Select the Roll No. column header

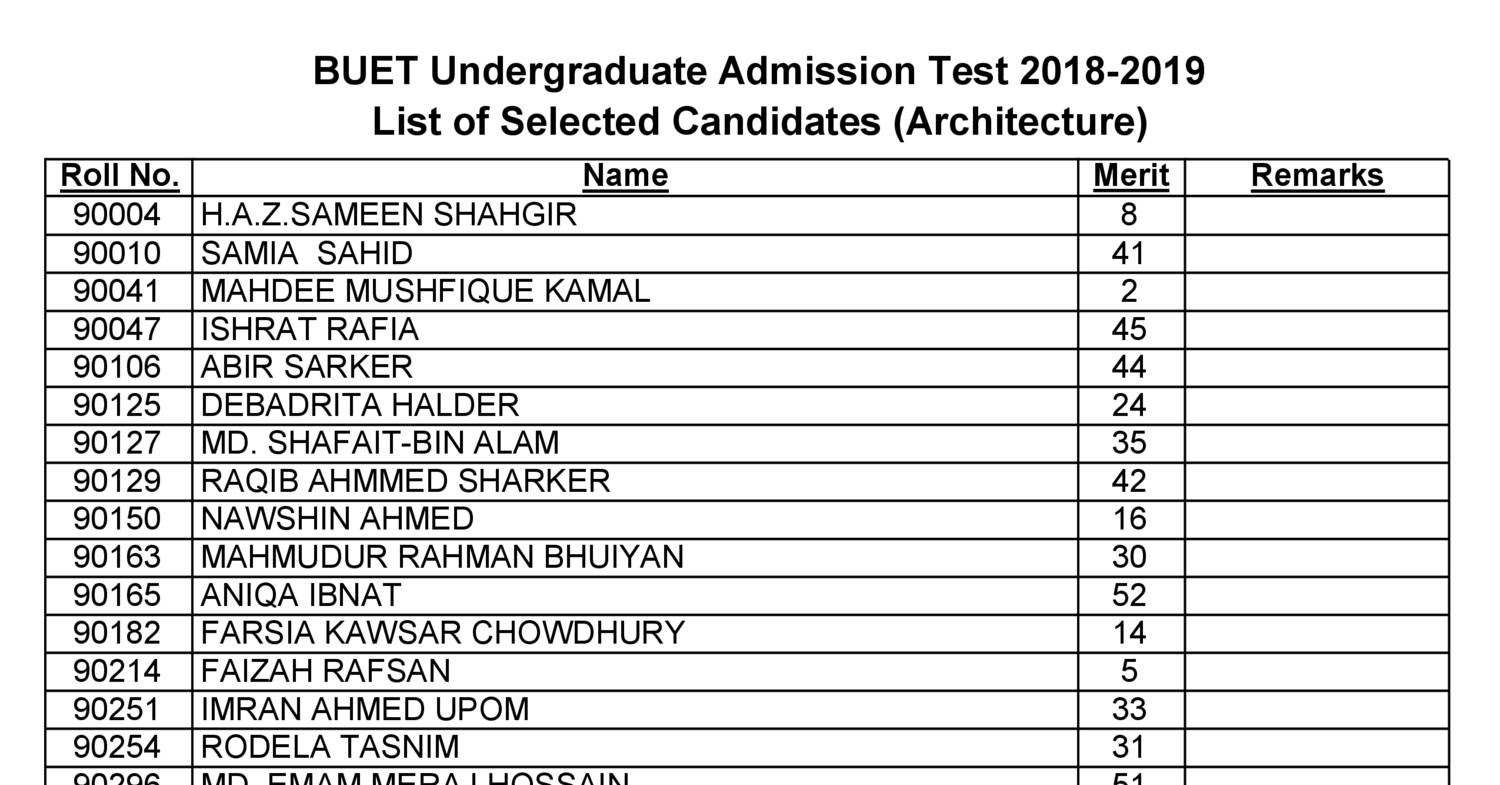(119, 176)
